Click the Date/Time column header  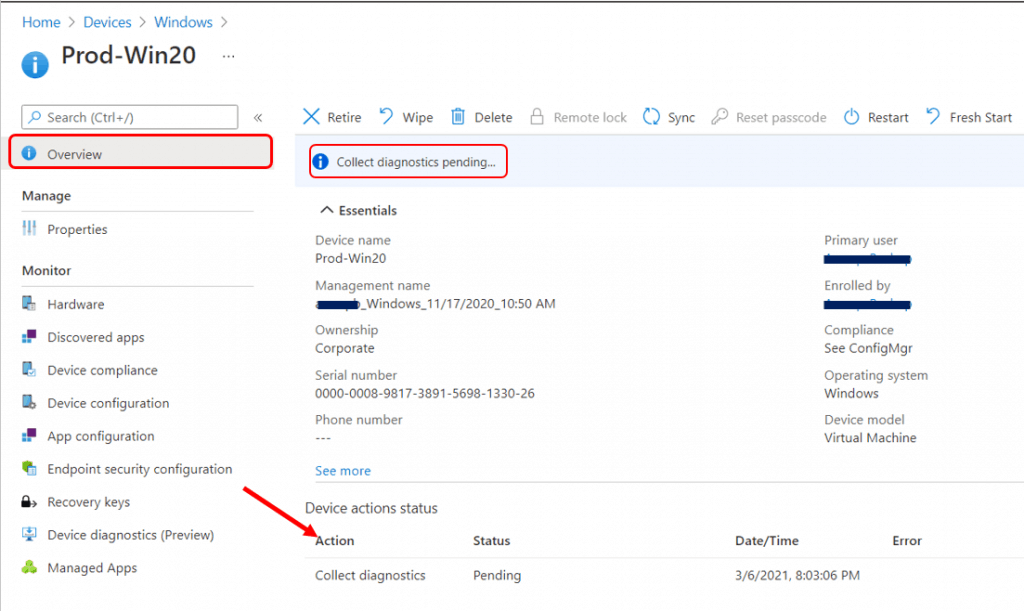point(767,540)
